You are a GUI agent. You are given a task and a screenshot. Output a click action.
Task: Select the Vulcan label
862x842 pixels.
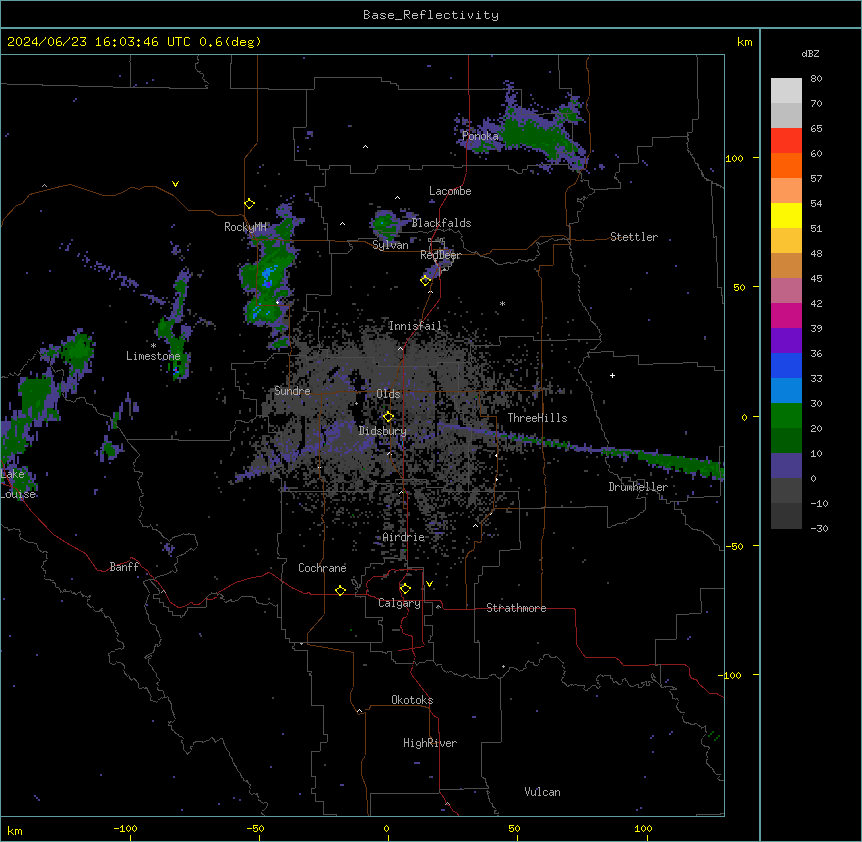pos(542,792)
